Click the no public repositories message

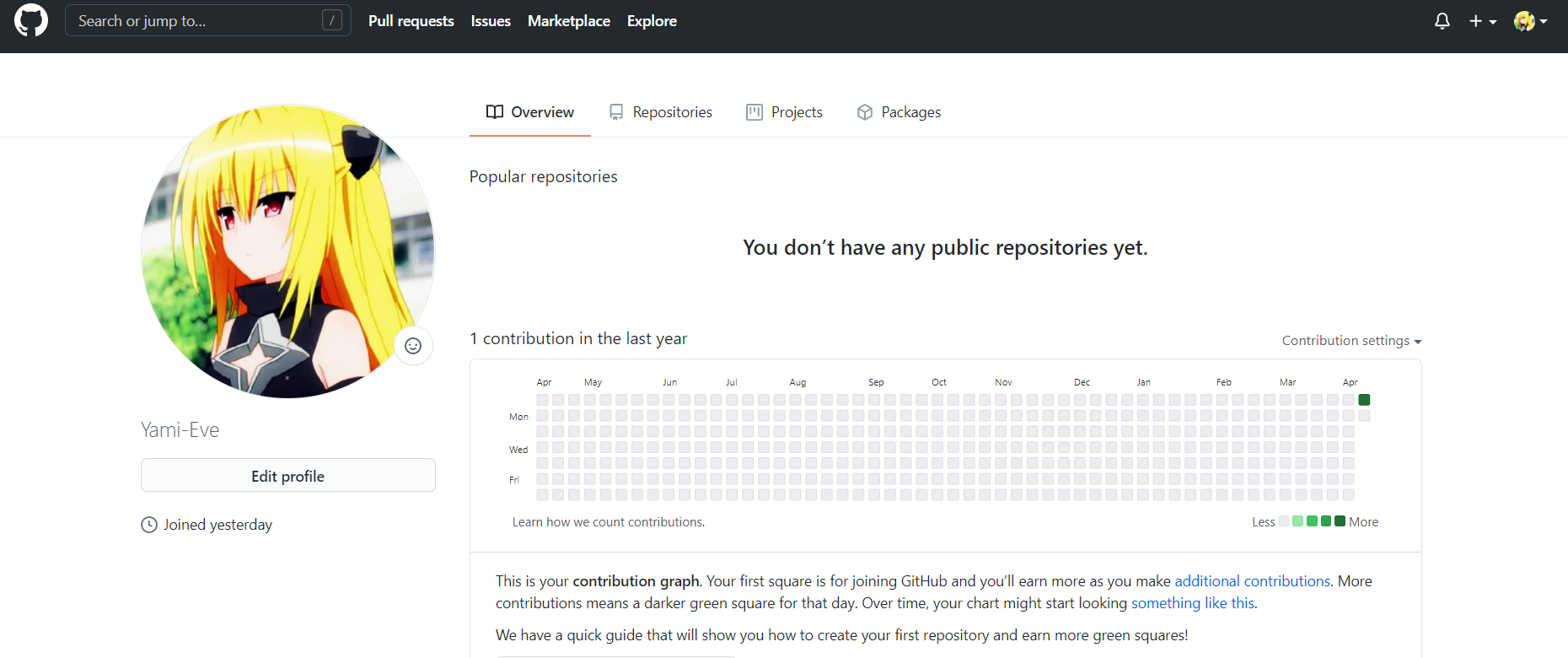945,247
